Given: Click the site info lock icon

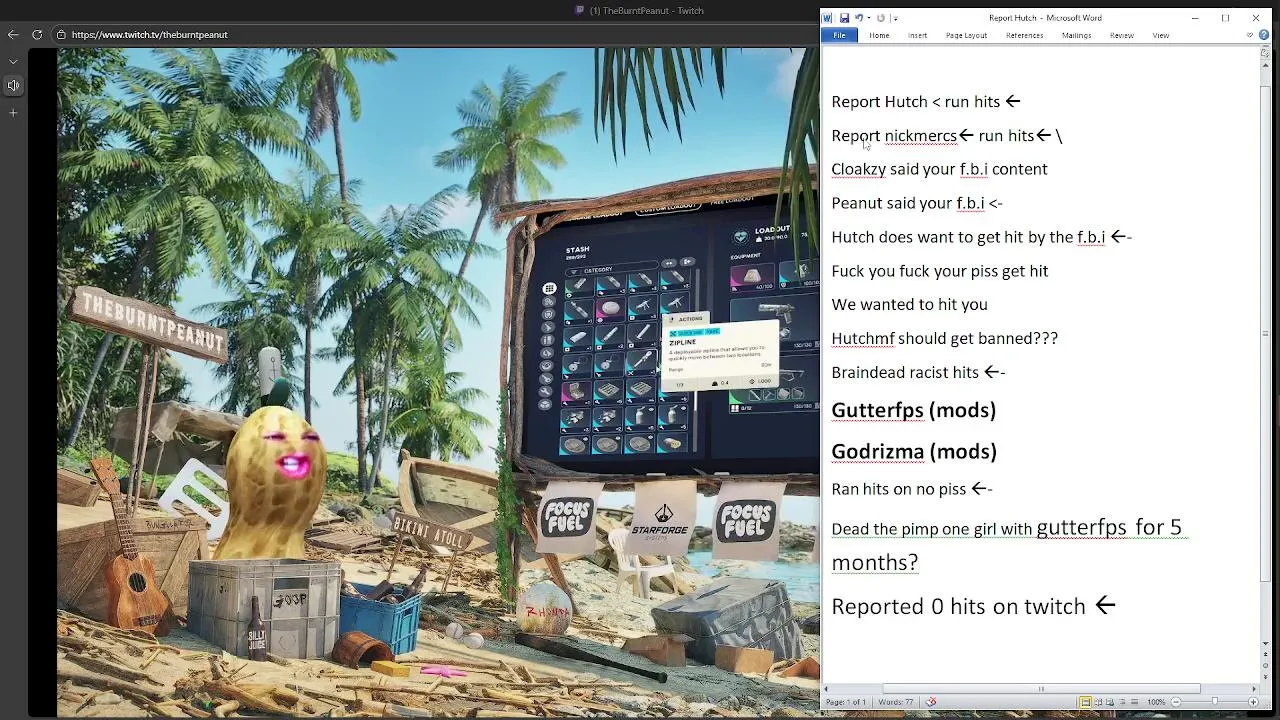Looking at the screenshot, I should tap(61, 34).
